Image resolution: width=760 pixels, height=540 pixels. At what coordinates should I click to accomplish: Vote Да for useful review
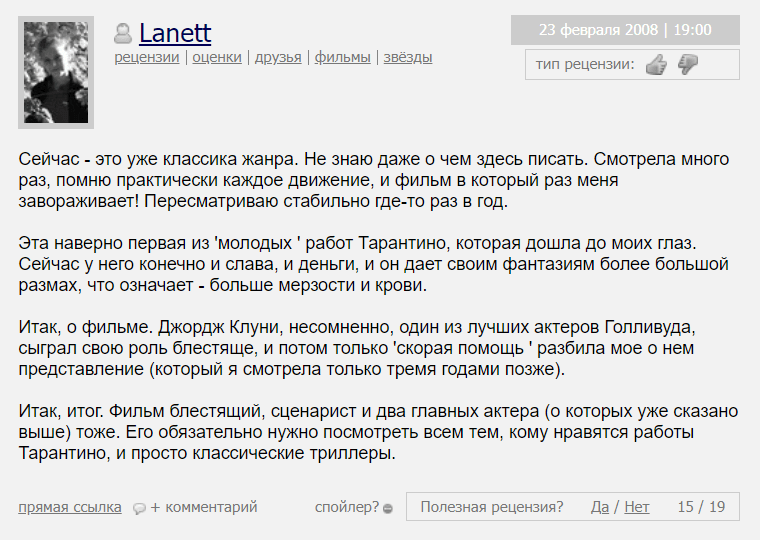click(600, 507)
